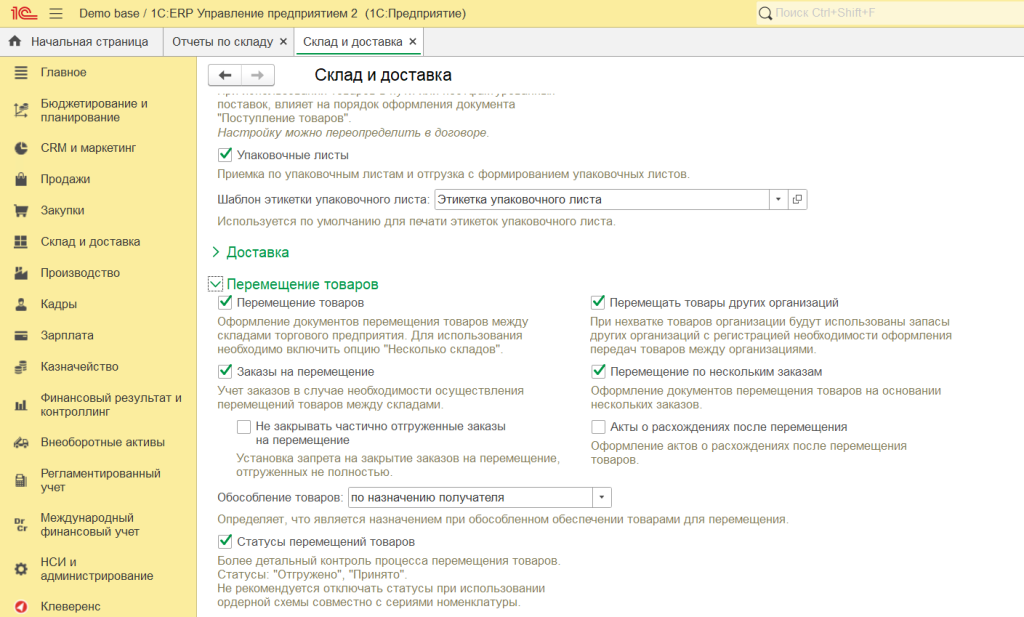Click the НСИ и администрирование gear icon
The width and height of the screenshot is (1024, 617).
pyautogui.click(x=21, y=569)
